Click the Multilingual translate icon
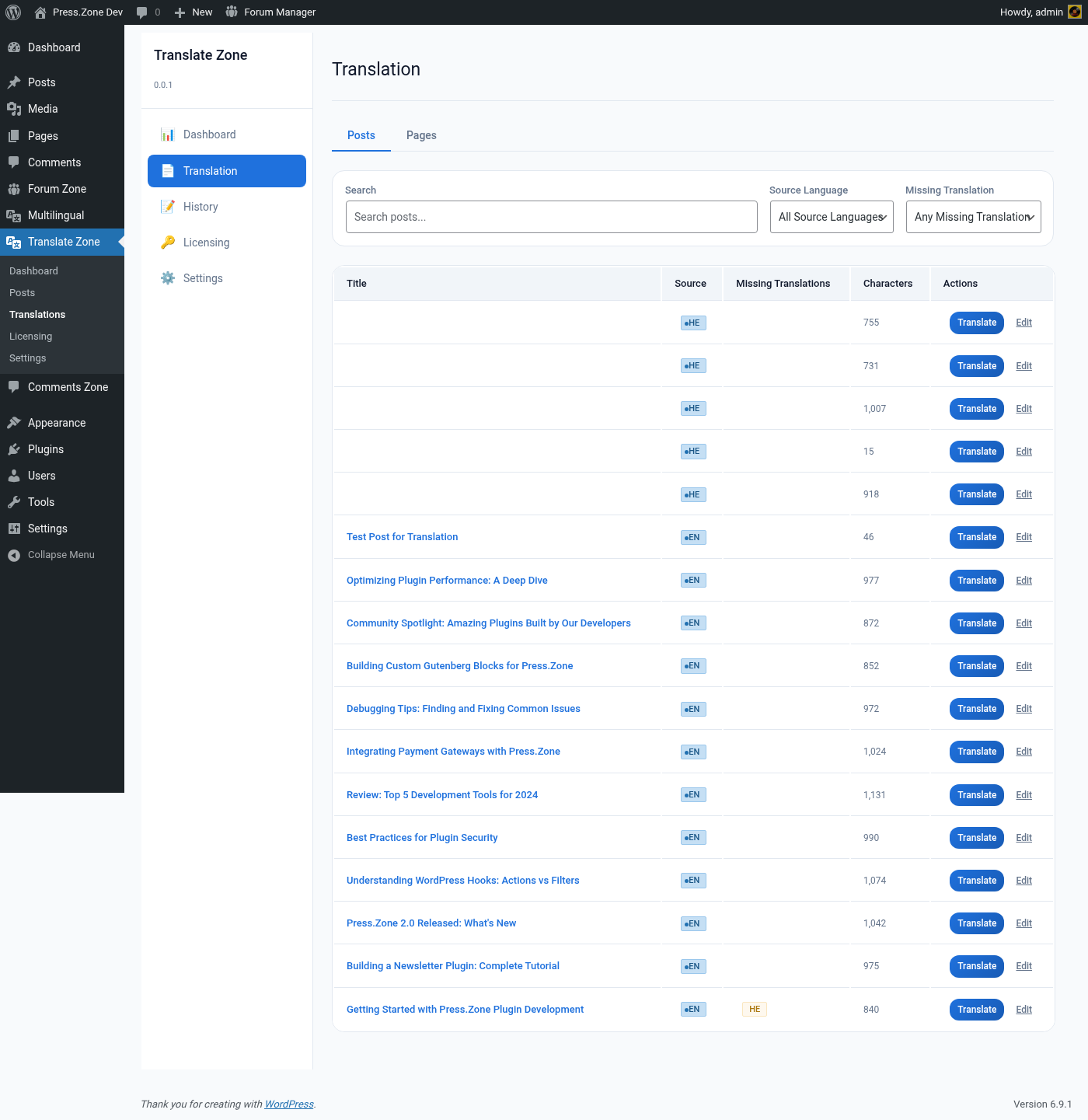 pos(14,215)
